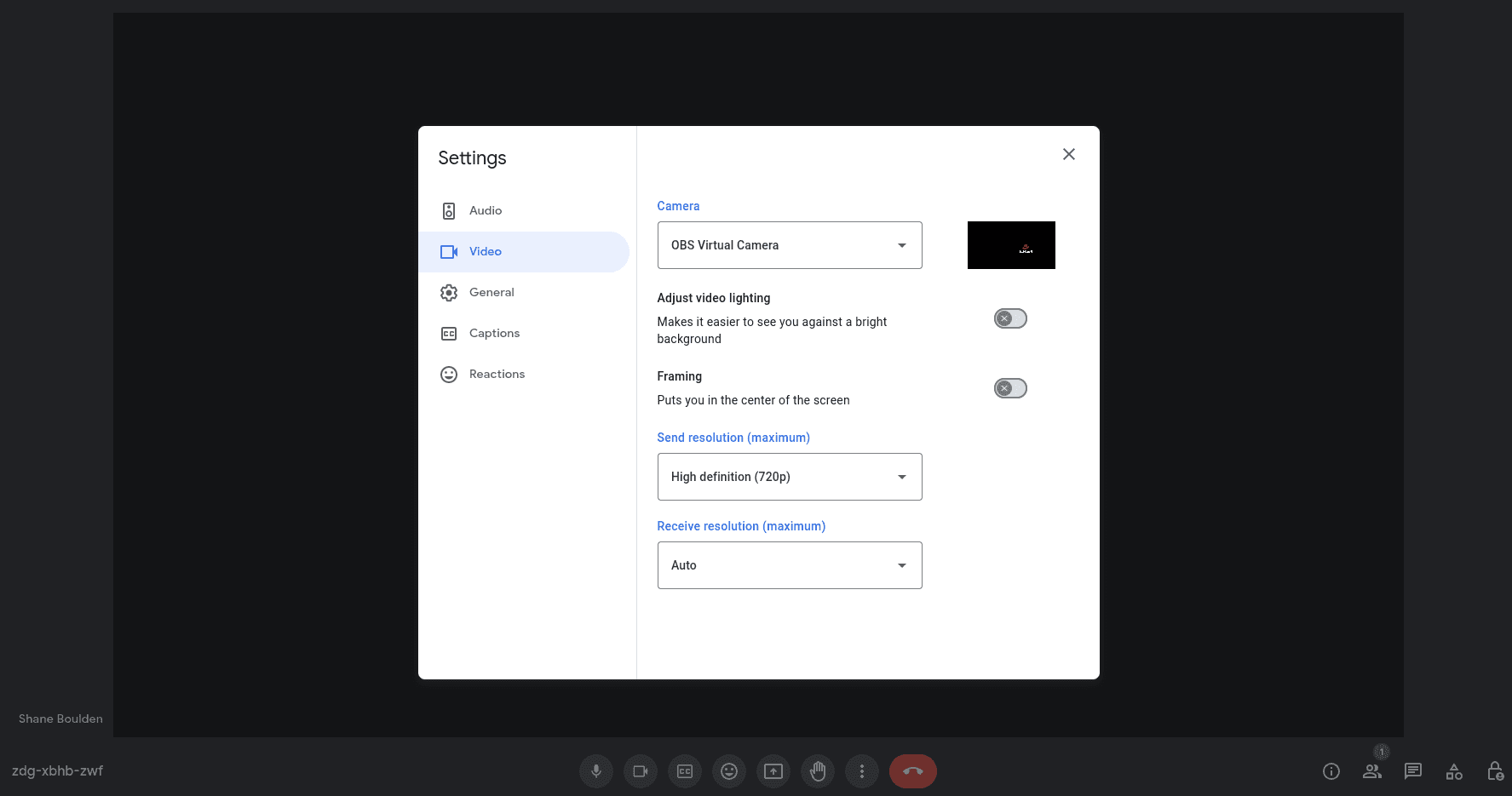The image size is (1512, 796).
Task: Click the smiley icon beside Reactions
Action: pyautogui.click(x=449, y=375)
